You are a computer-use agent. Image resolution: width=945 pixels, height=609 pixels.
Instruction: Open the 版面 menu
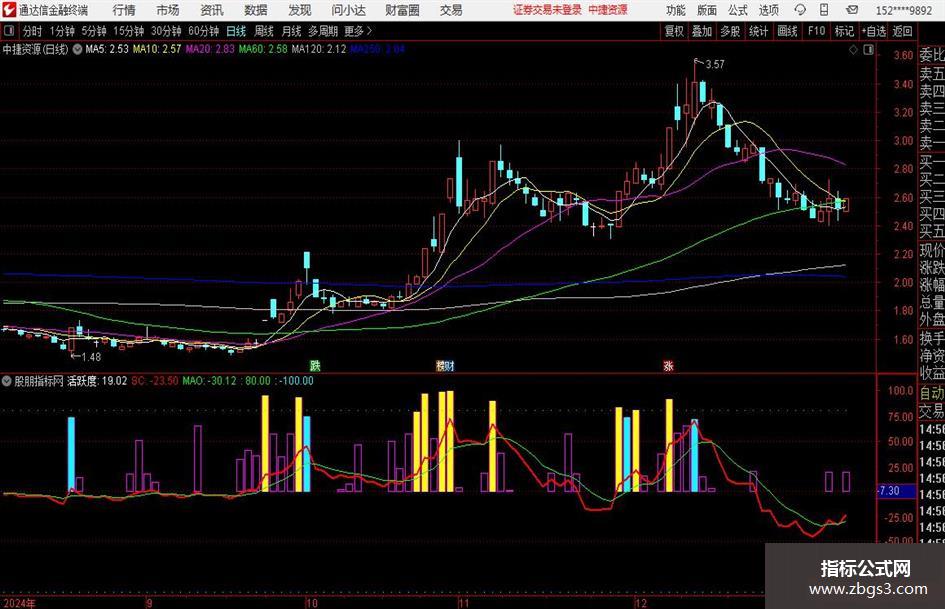click(707, 10)
